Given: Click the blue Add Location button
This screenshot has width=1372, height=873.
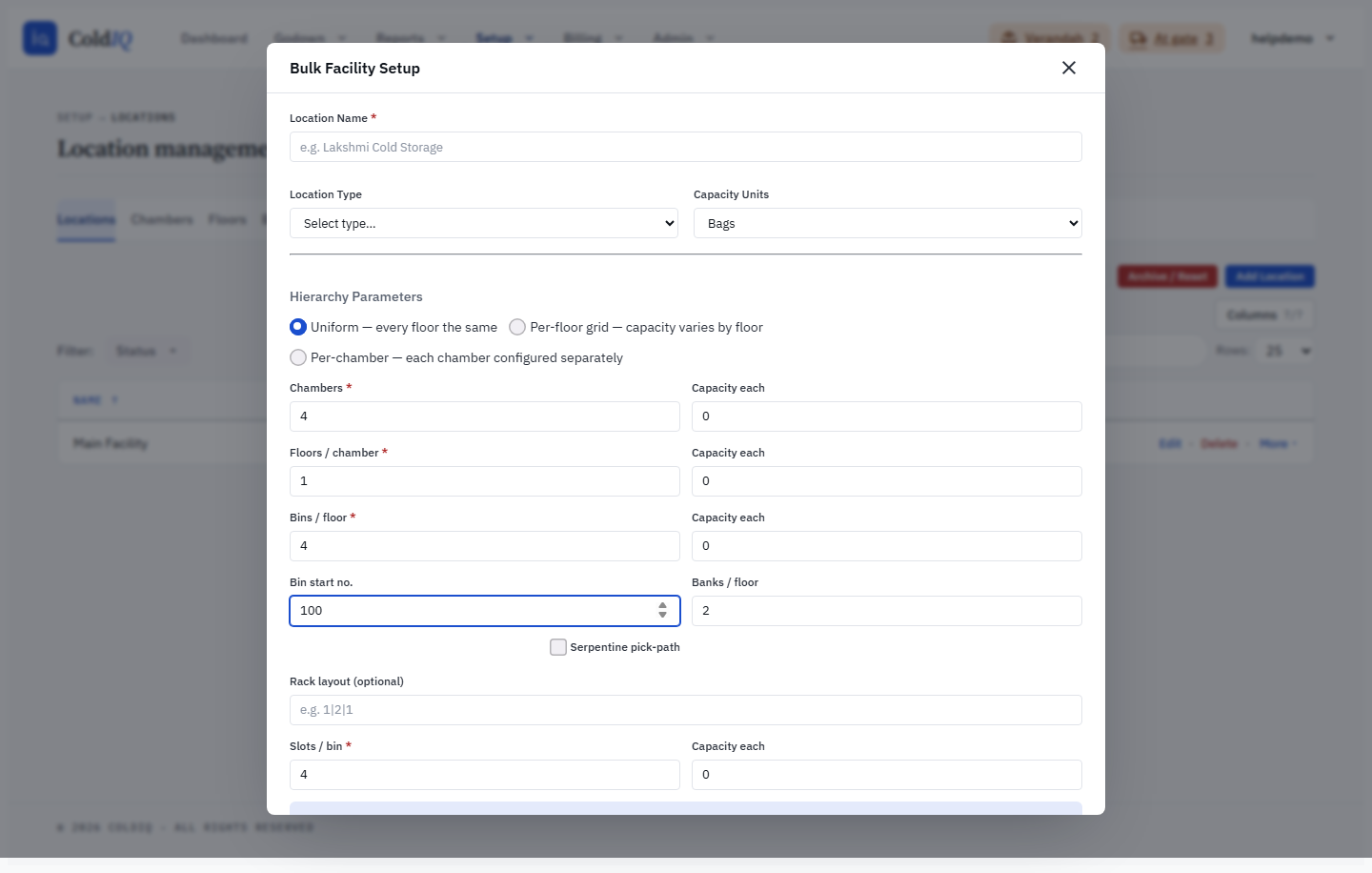Looking at the screenshot, I should pyautogui.click(x=1270, y=276).
